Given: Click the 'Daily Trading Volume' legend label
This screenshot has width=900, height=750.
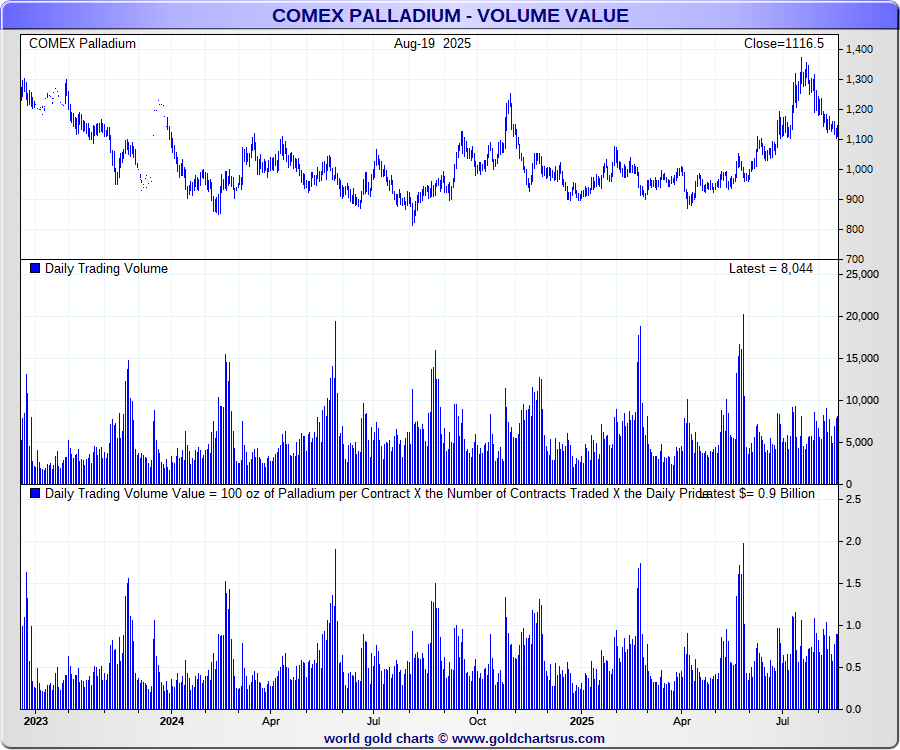Looking at the screenshot, I should click(x=106, y=269).
